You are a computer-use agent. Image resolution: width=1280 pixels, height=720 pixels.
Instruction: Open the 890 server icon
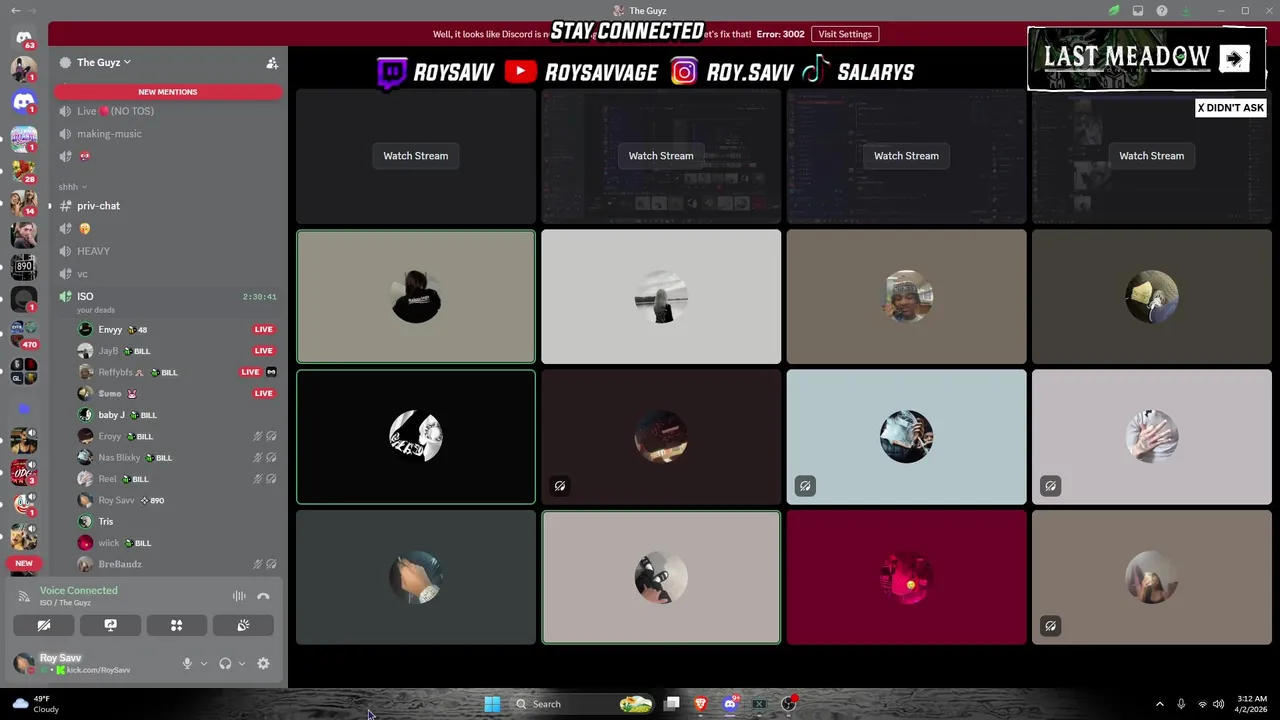pos(24,266)
